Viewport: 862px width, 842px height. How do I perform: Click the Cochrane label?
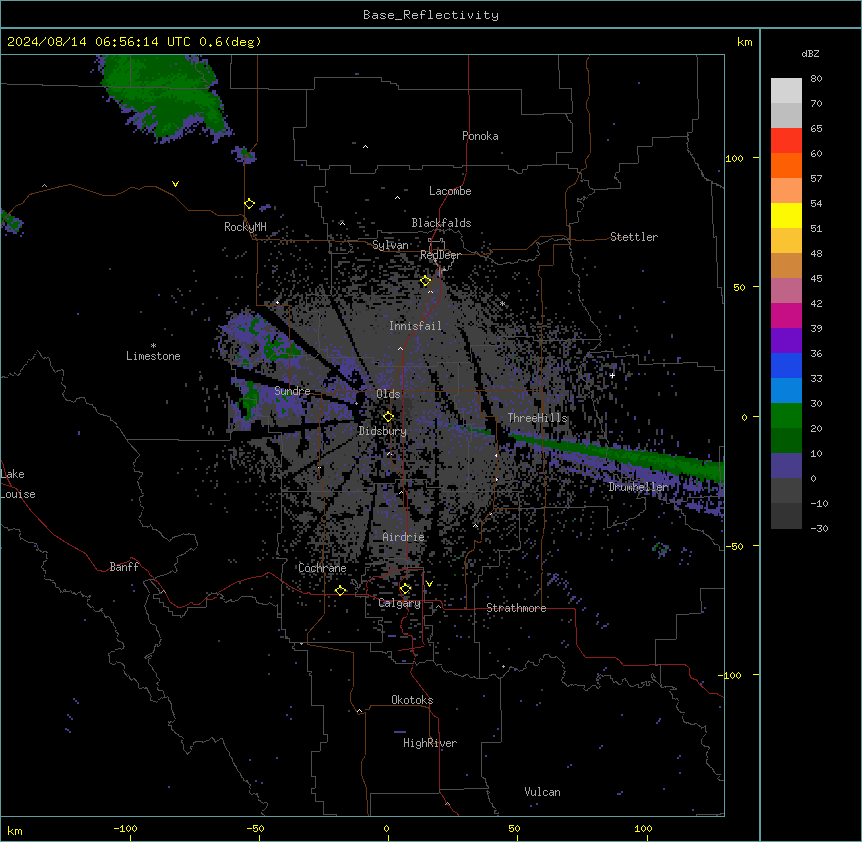pos(322,568)
